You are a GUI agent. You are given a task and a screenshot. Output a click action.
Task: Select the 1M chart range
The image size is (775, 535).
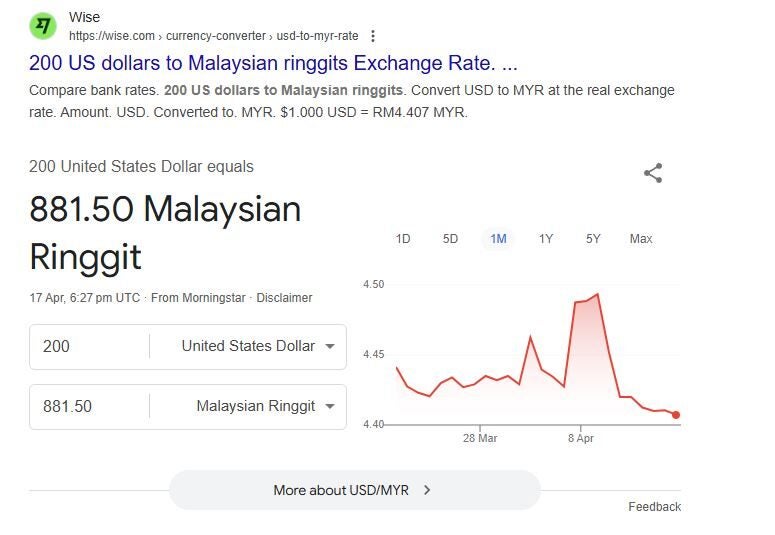[498, 239]
